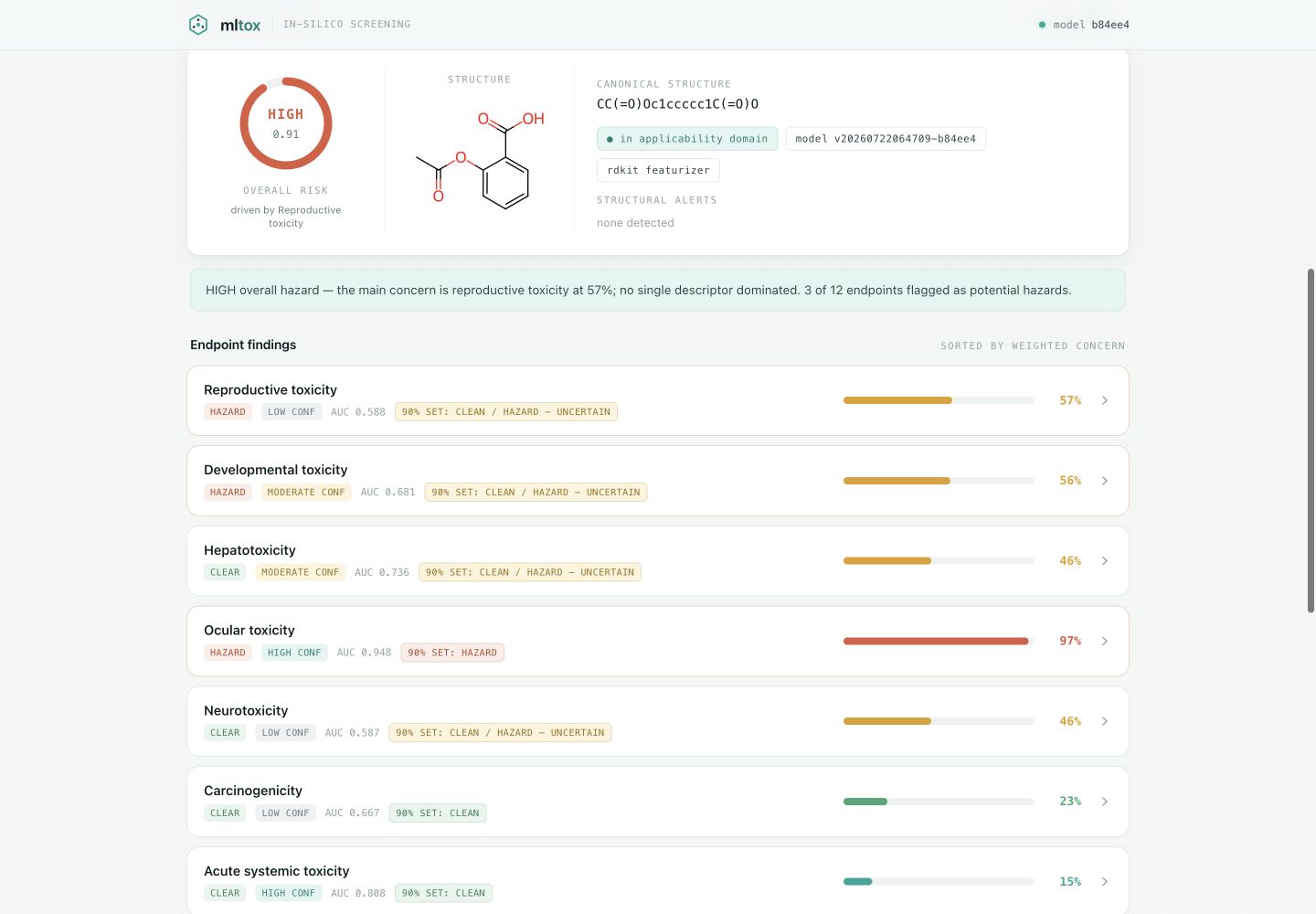Click the 'none detected' structural alerts text

point(635,223)
